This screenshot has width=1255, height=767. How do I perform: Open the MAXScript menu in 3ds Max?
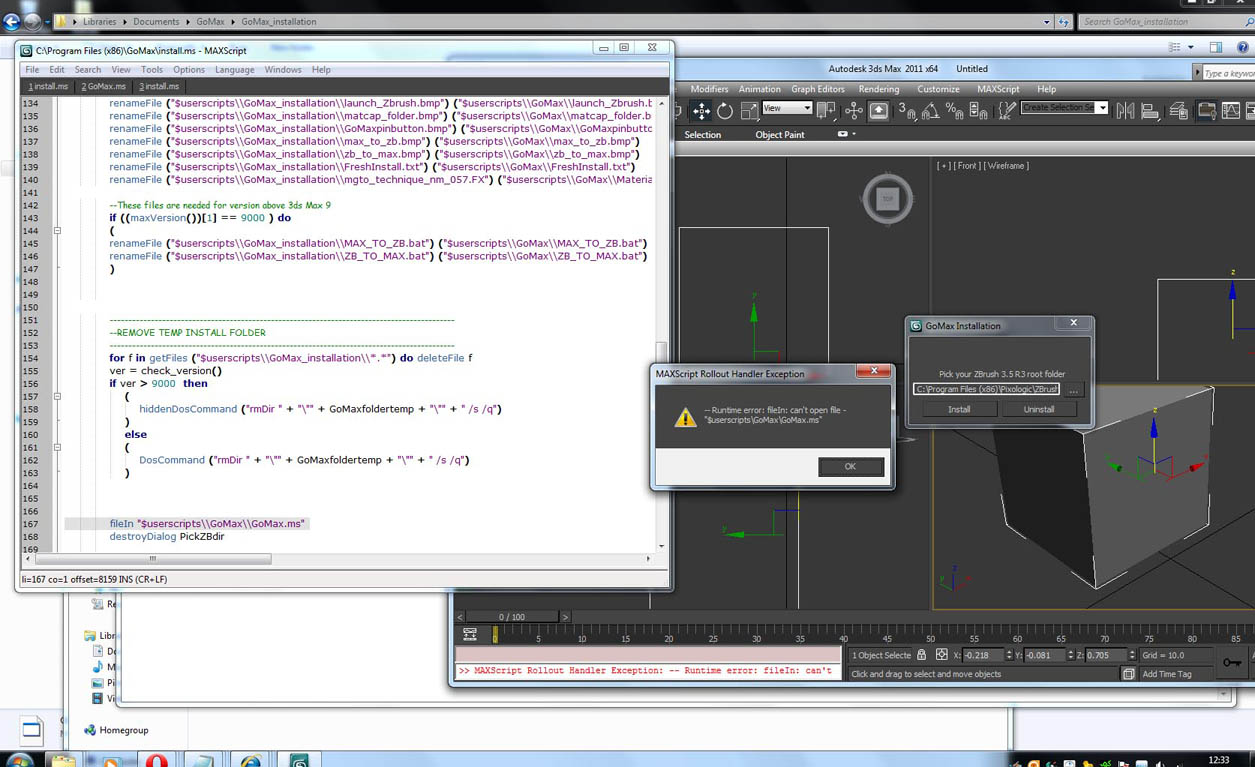tap(997, 89)
